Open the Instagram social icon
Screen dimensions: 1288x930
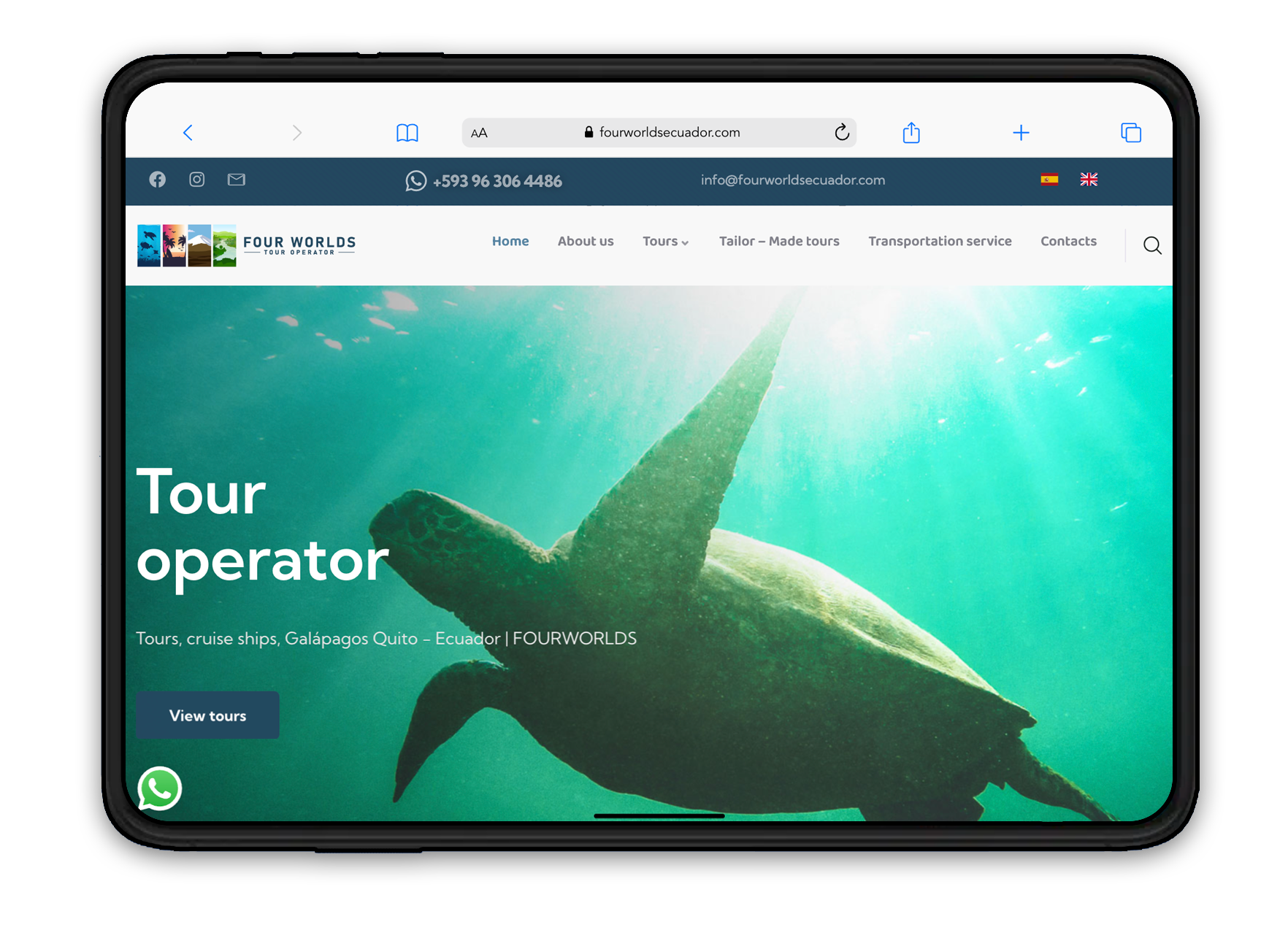tap(197, 180)
